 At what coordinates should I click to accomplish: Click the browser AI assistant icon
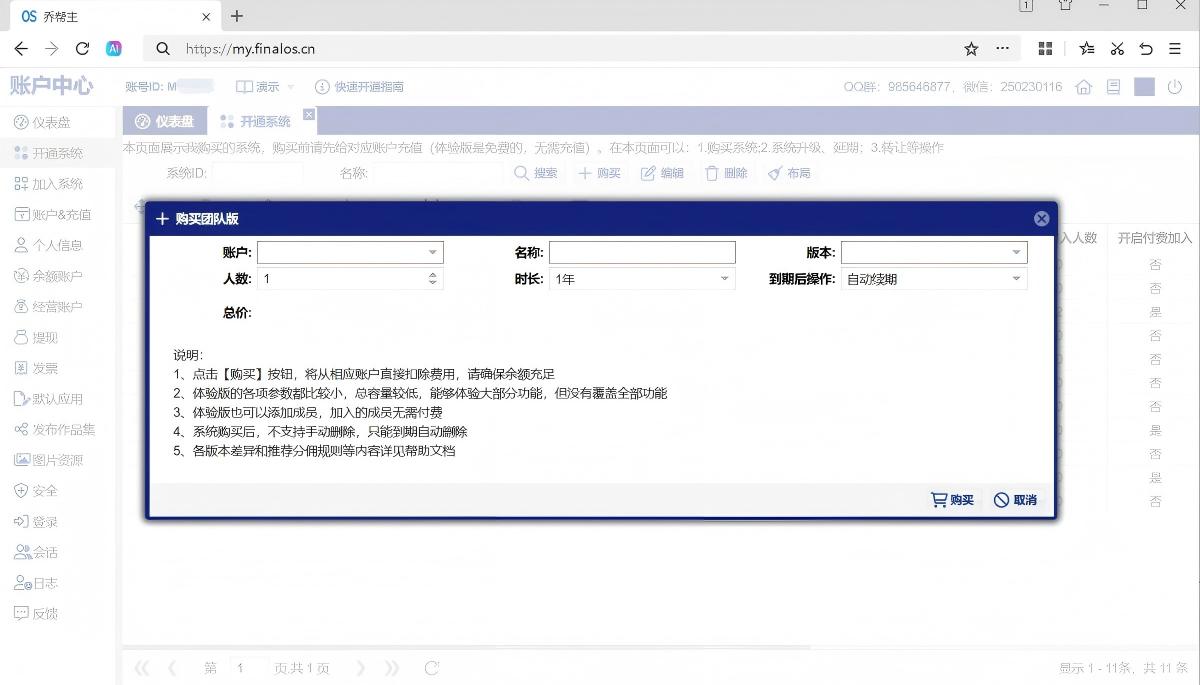pyautogui.click(x=114, y=48)
